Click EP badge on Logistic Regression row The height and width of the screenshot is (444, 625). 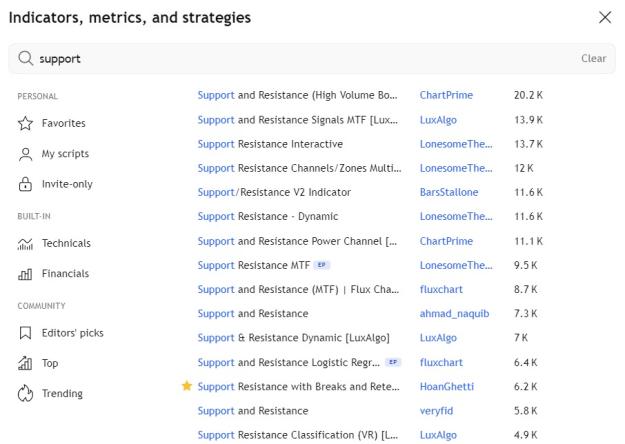[x=393, y=362]
